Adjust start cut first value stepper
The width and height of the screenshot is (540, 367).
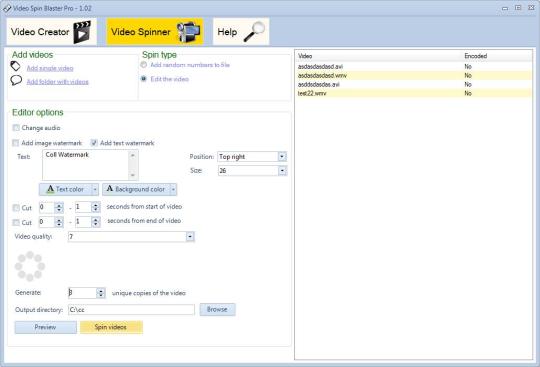(x=59, y=208)
